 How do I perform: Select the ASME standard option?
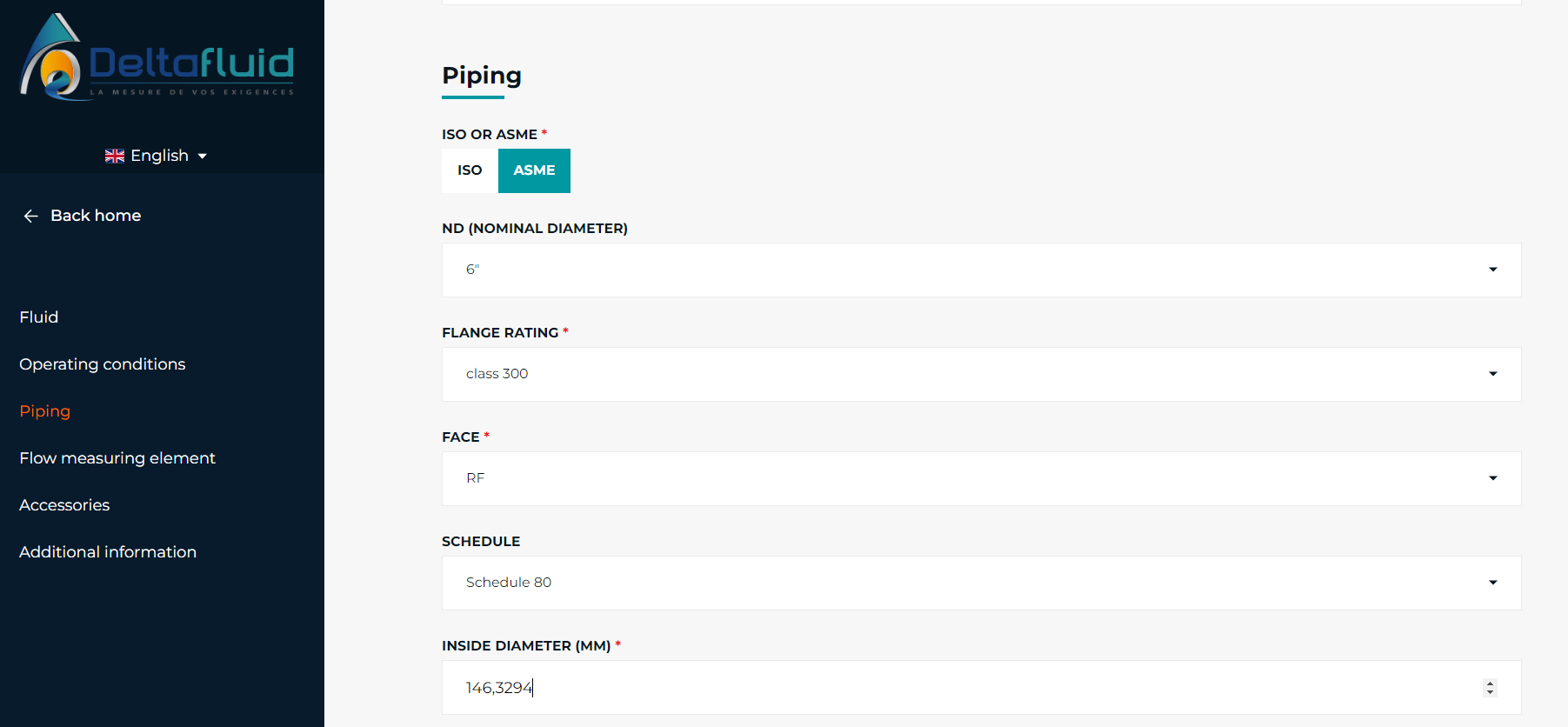coord(534,170)
